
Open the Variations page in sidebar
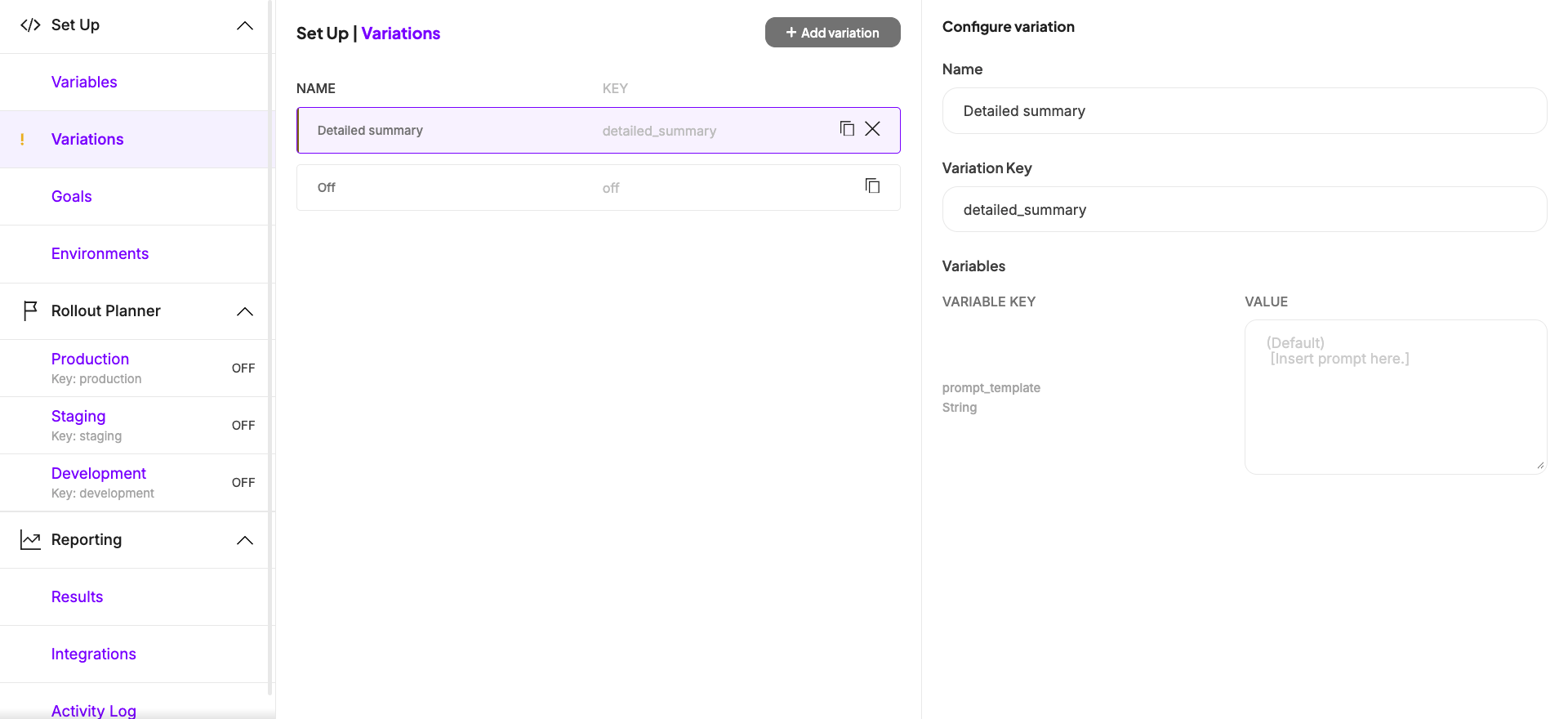click(87, 139)
